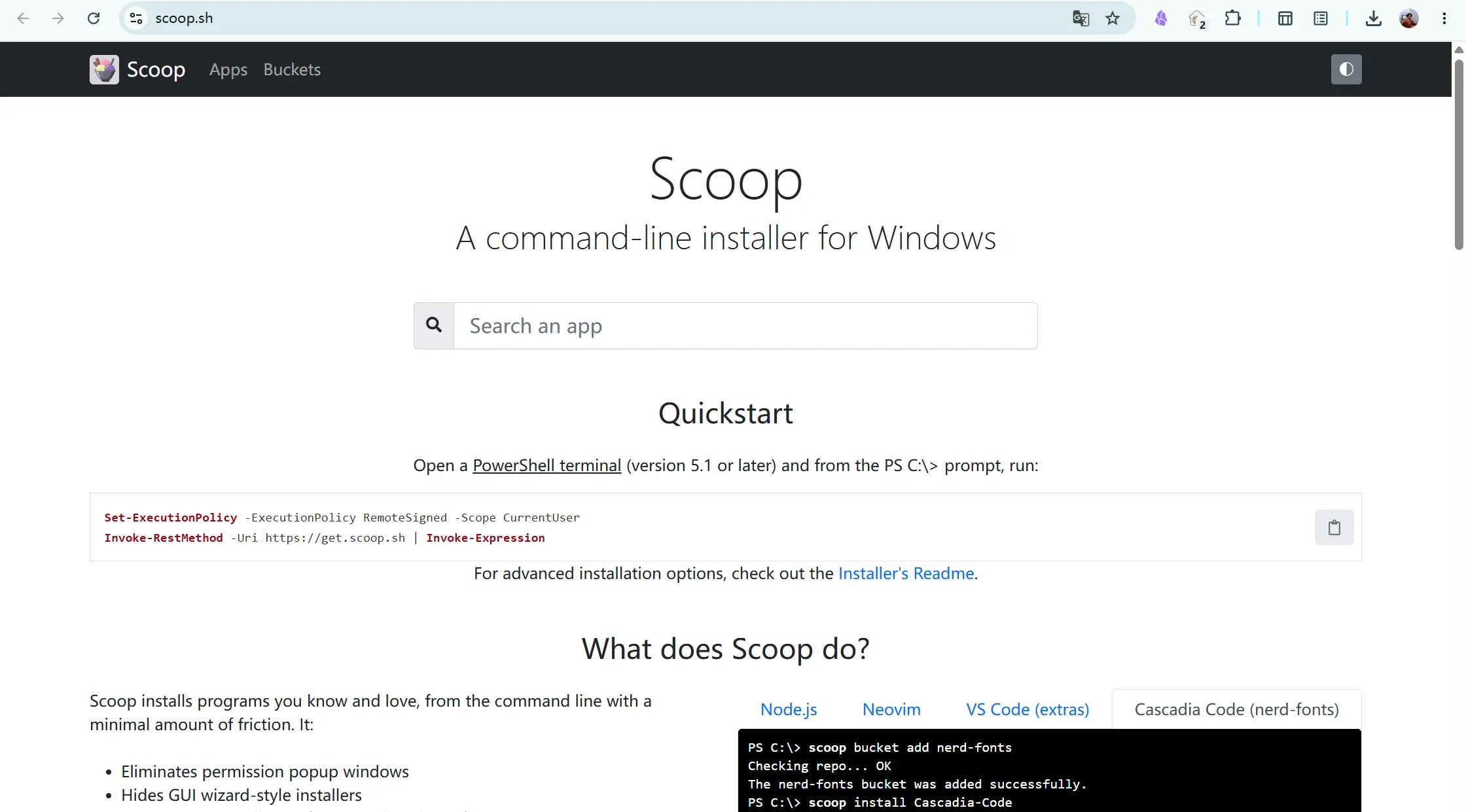The image size is (1466, 812).
Task: Focus the Search an app field
Action: click(x=745, y=325)
